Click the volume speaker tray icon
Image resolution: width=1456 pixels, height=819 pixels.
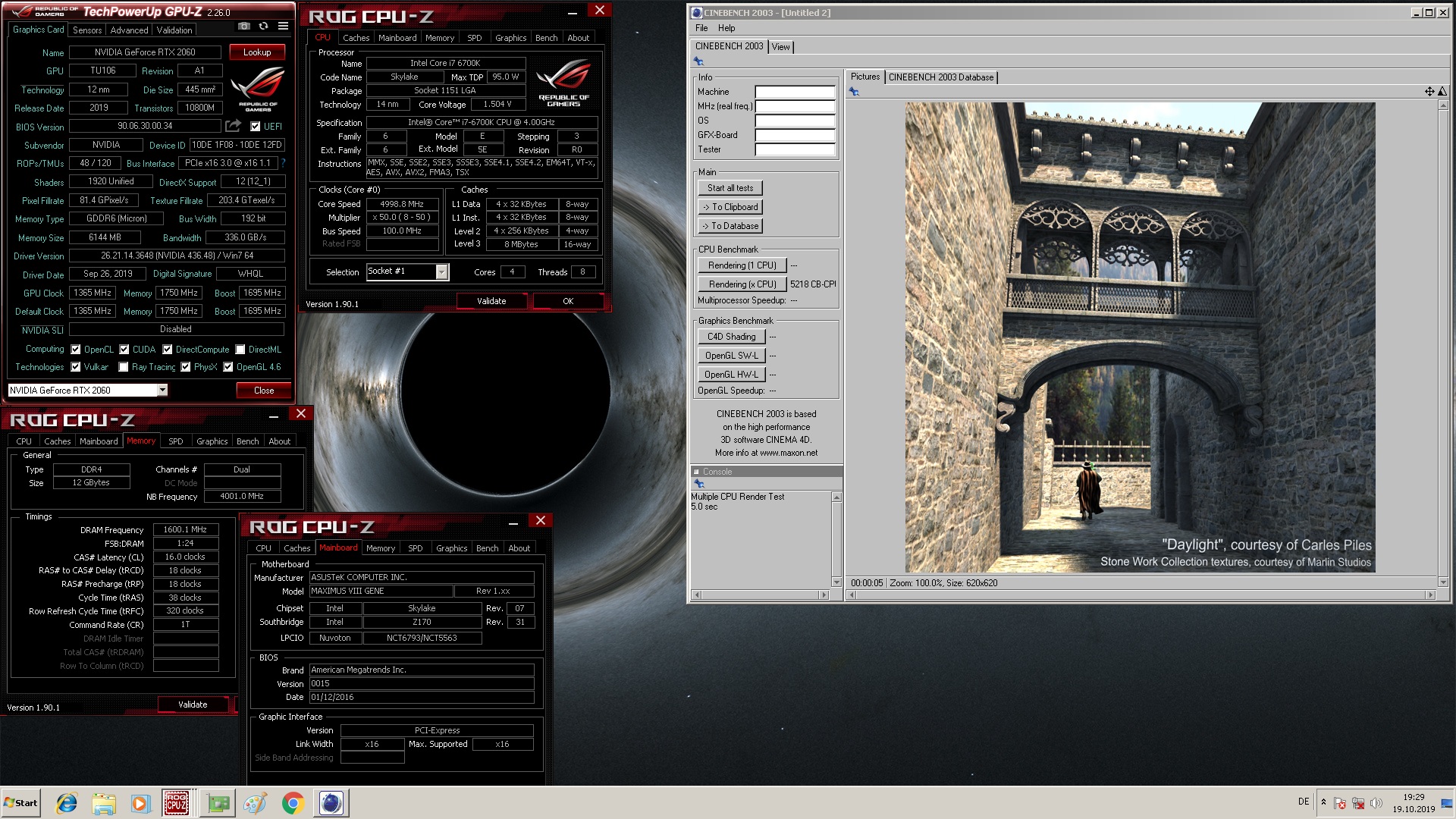[1376, 803]
